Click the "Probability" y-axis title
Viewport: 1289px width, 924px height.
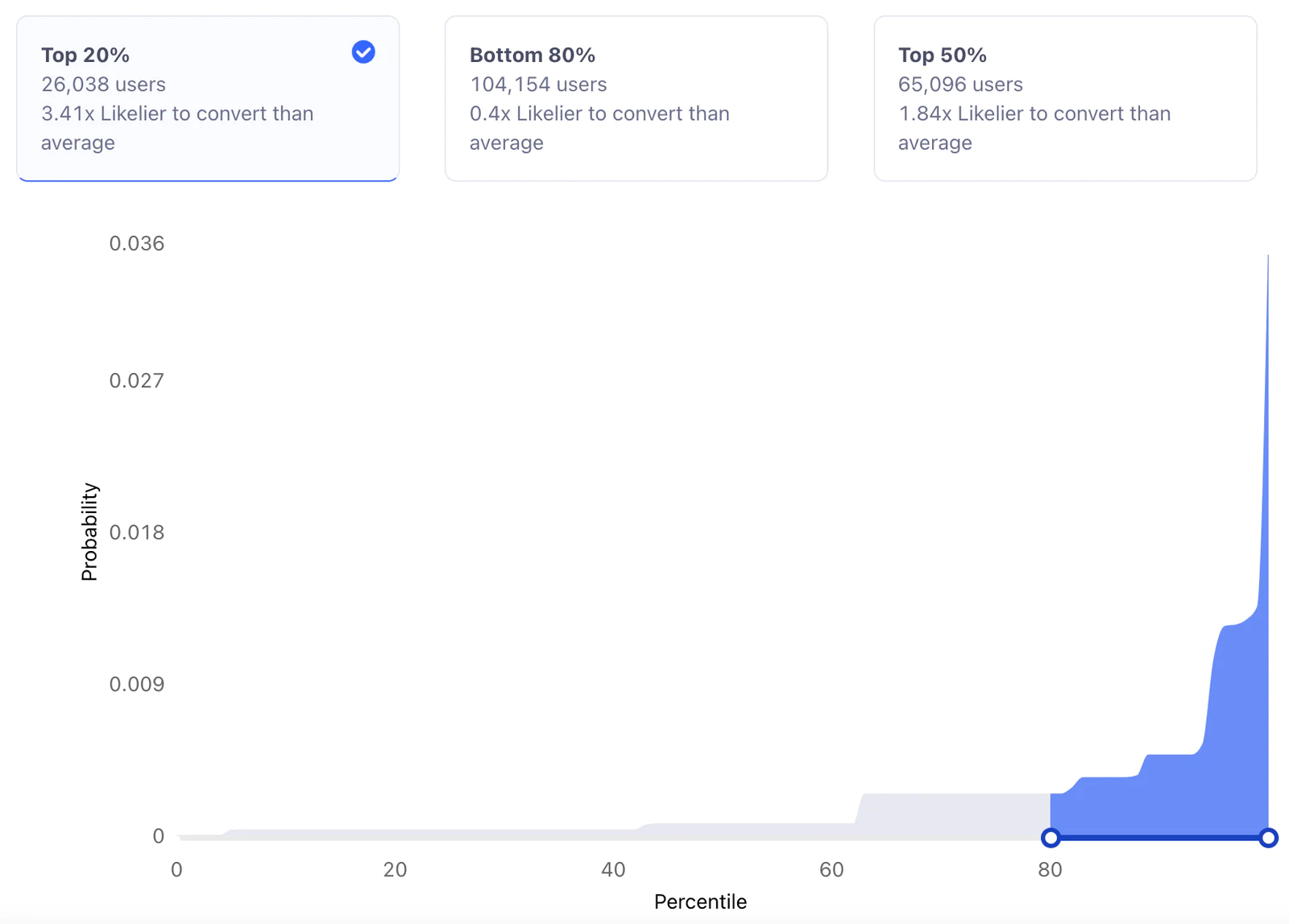(89, 532)
